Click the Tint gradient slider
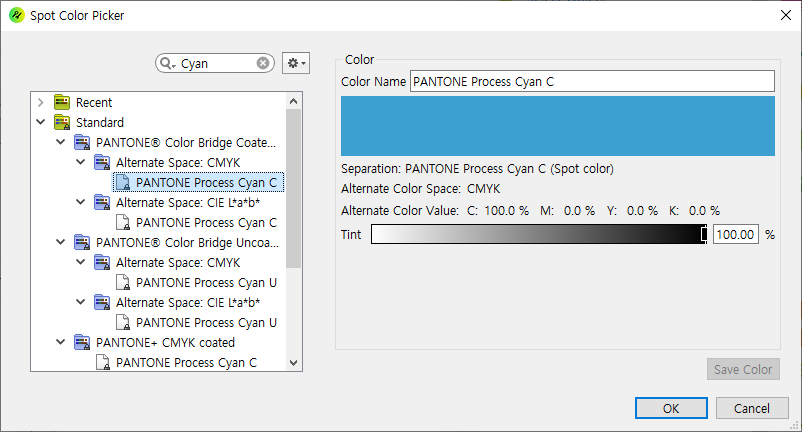Image resolution: width=802 pixels, height=432 pixels. (x=539, y=234)
